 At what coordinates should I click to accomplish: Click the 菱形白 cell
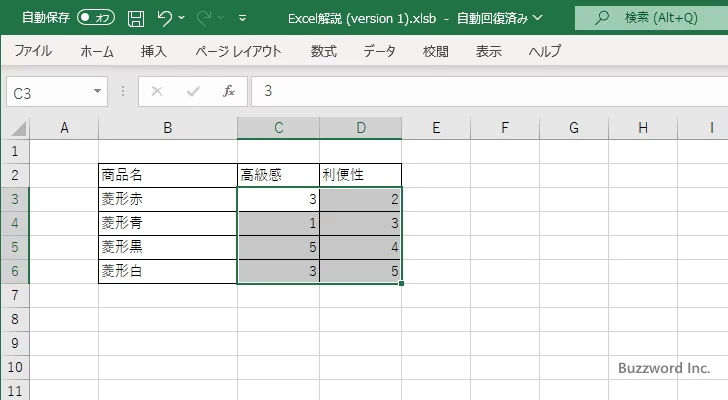click(168, 271)
